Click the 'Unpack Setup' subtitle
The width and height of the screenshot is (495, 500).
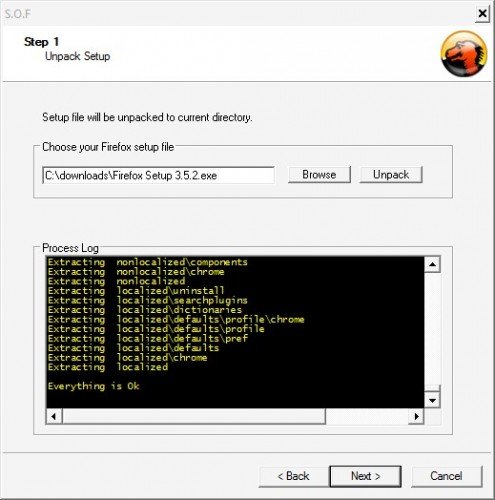pos(77,56)
